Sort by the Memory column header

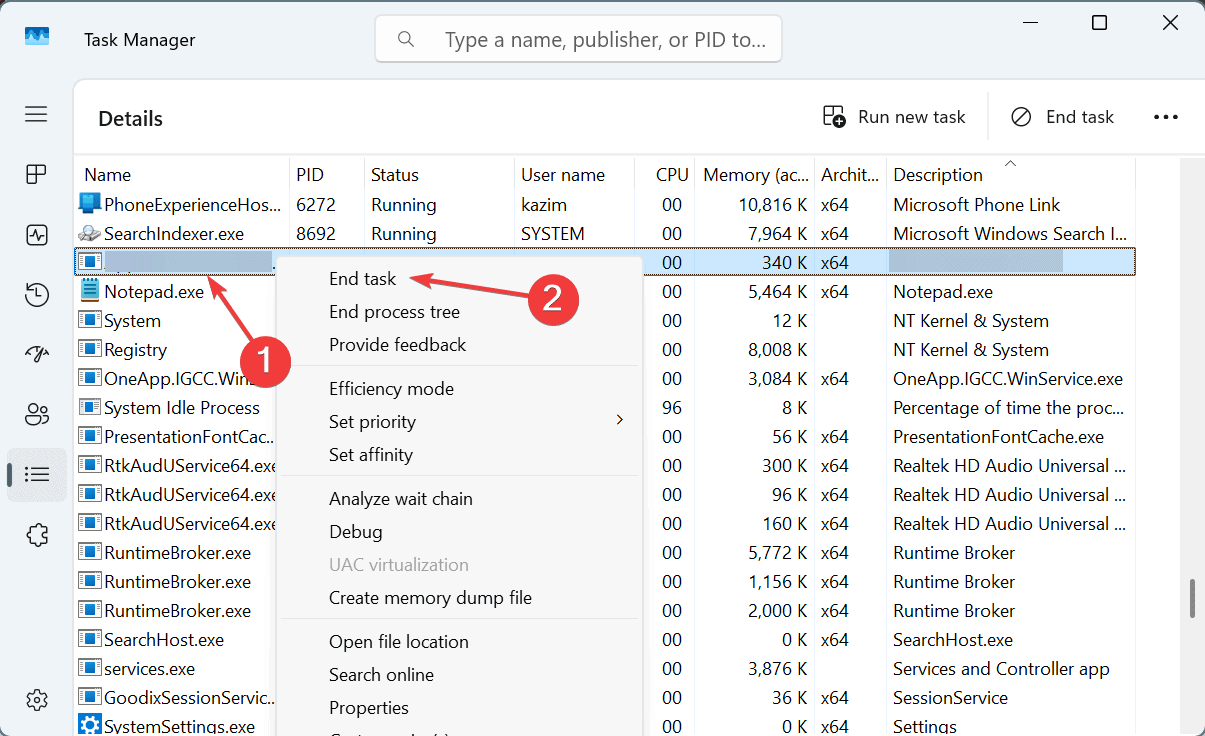pyautogui.click(x=755, y=175)
